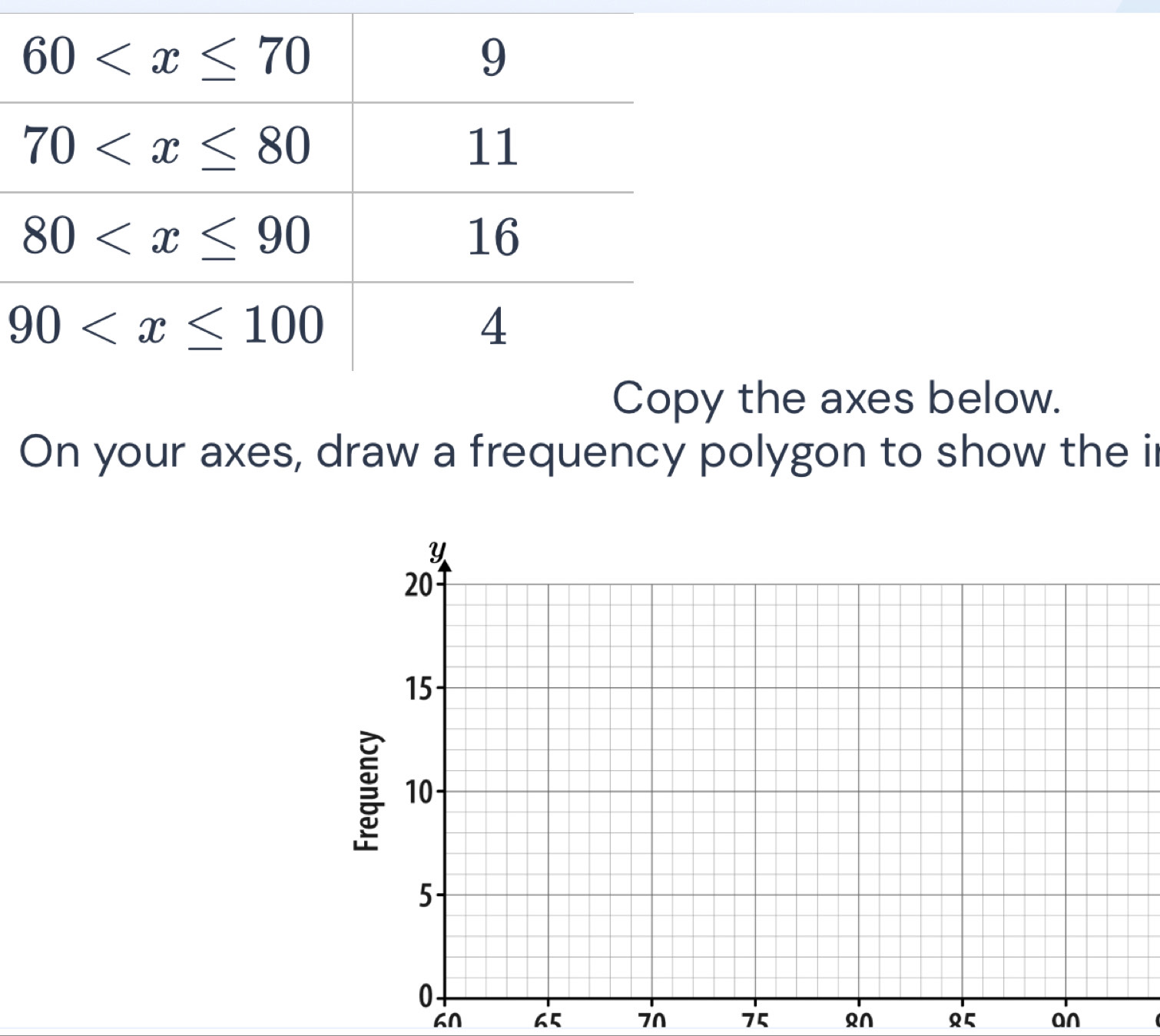The image size is (1160, 1036).
Task: Select the frequency value 16 in the table
Action: click(x=493, y=237)
